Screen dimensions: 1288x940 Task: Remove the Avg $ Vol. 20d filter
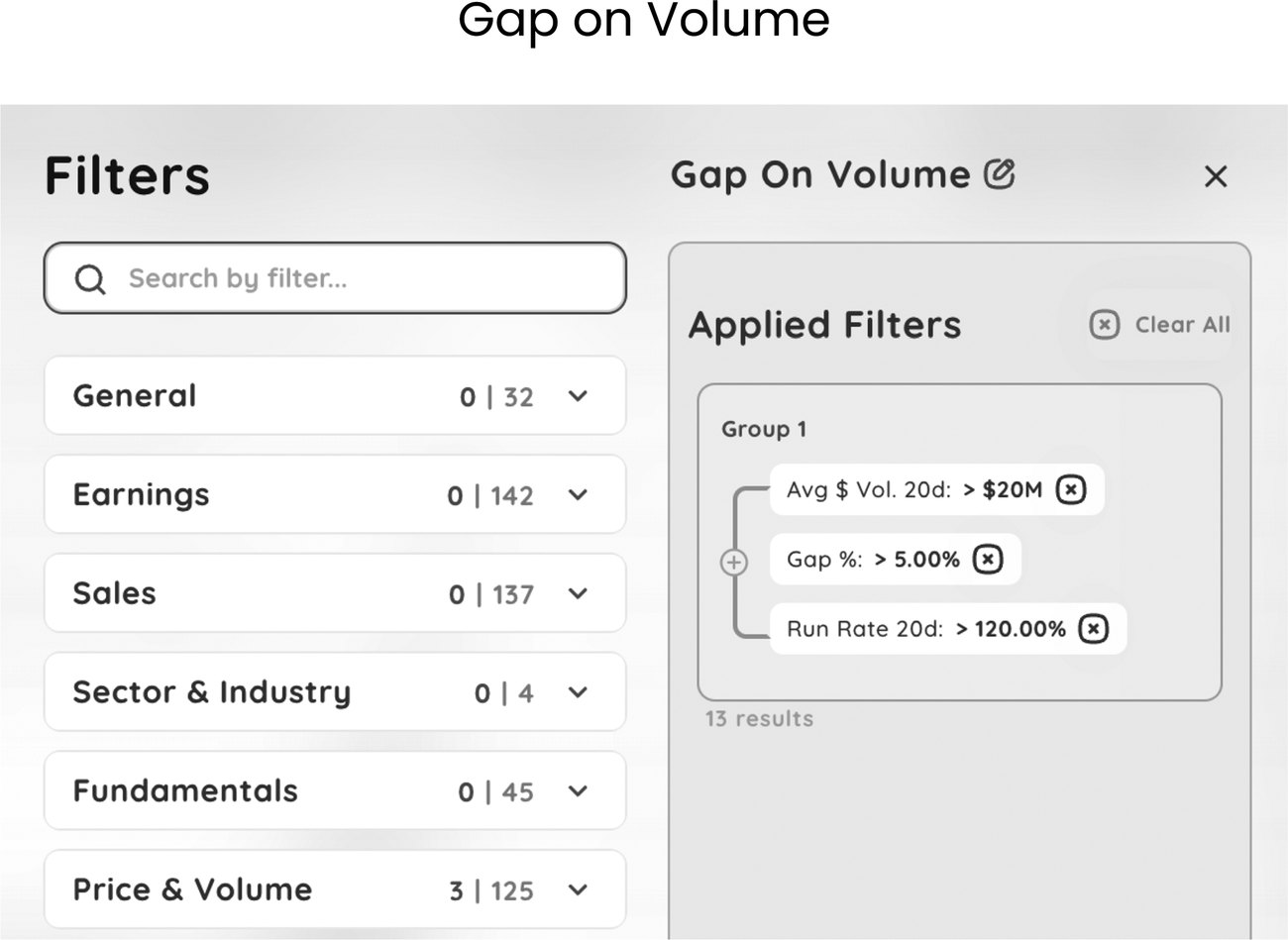pyautogui.click(x=1071, y=489)
